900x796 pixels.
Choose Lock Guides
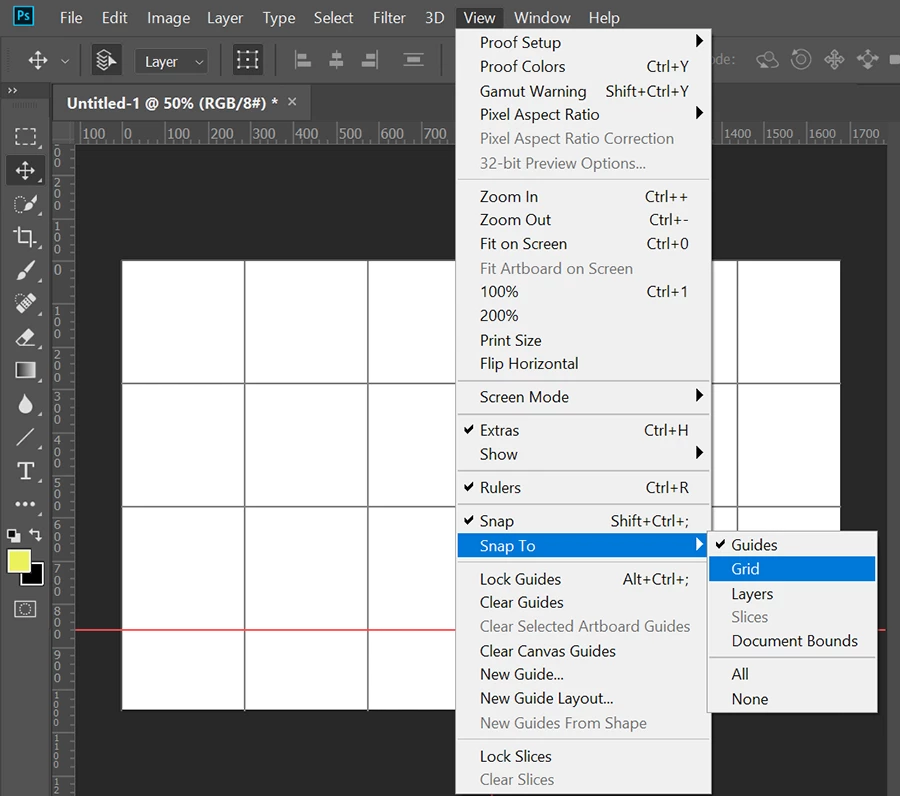(x=583, y=579)
